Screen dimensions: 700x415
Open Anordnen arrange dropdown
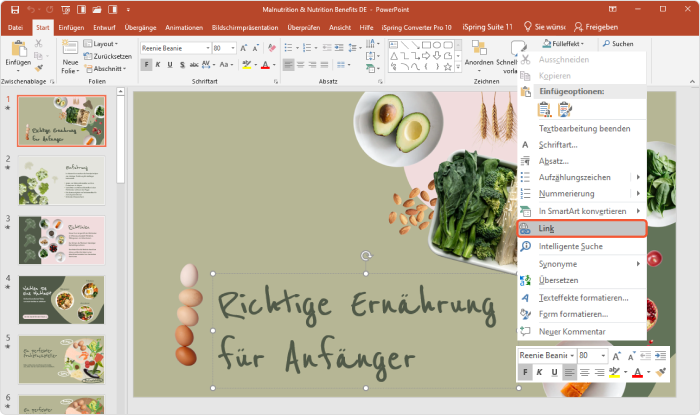coord(479,56)
